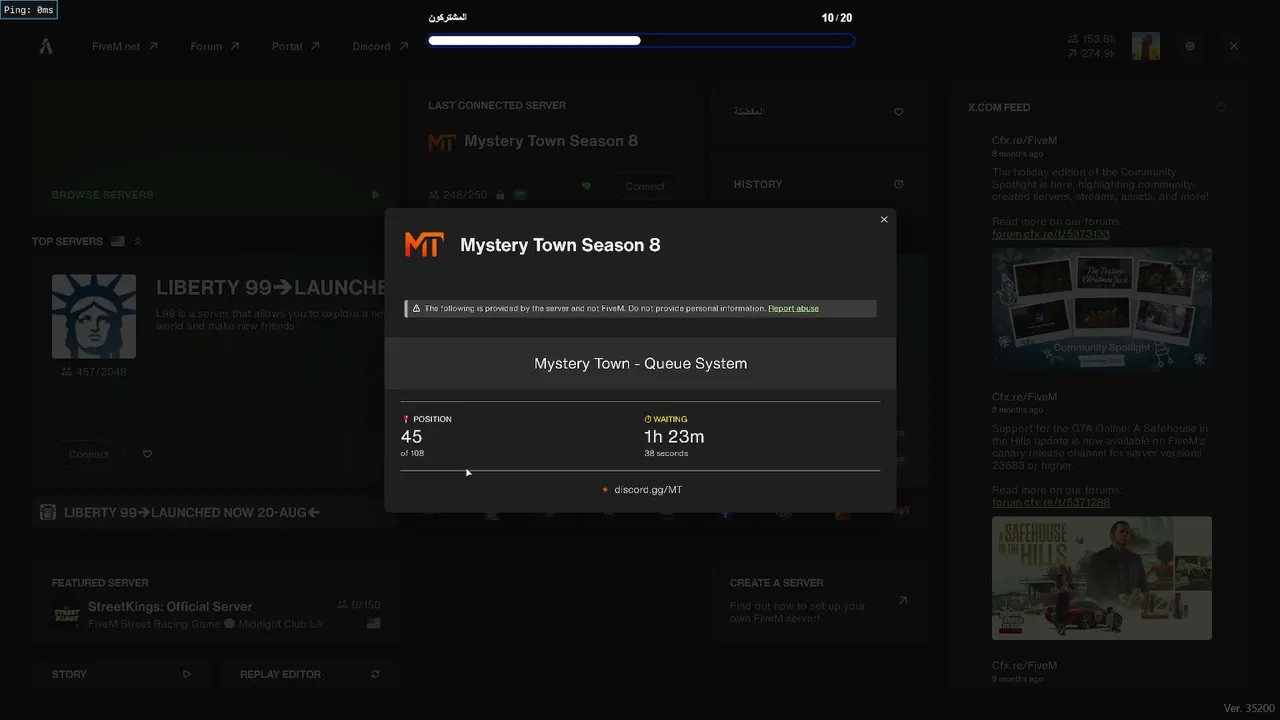Image resolution: width=1280 pixels, height=720 pixels.
Task: Click Connect on the Liberty 99 card
Action: pyautogui.click(x=89, y=454)
